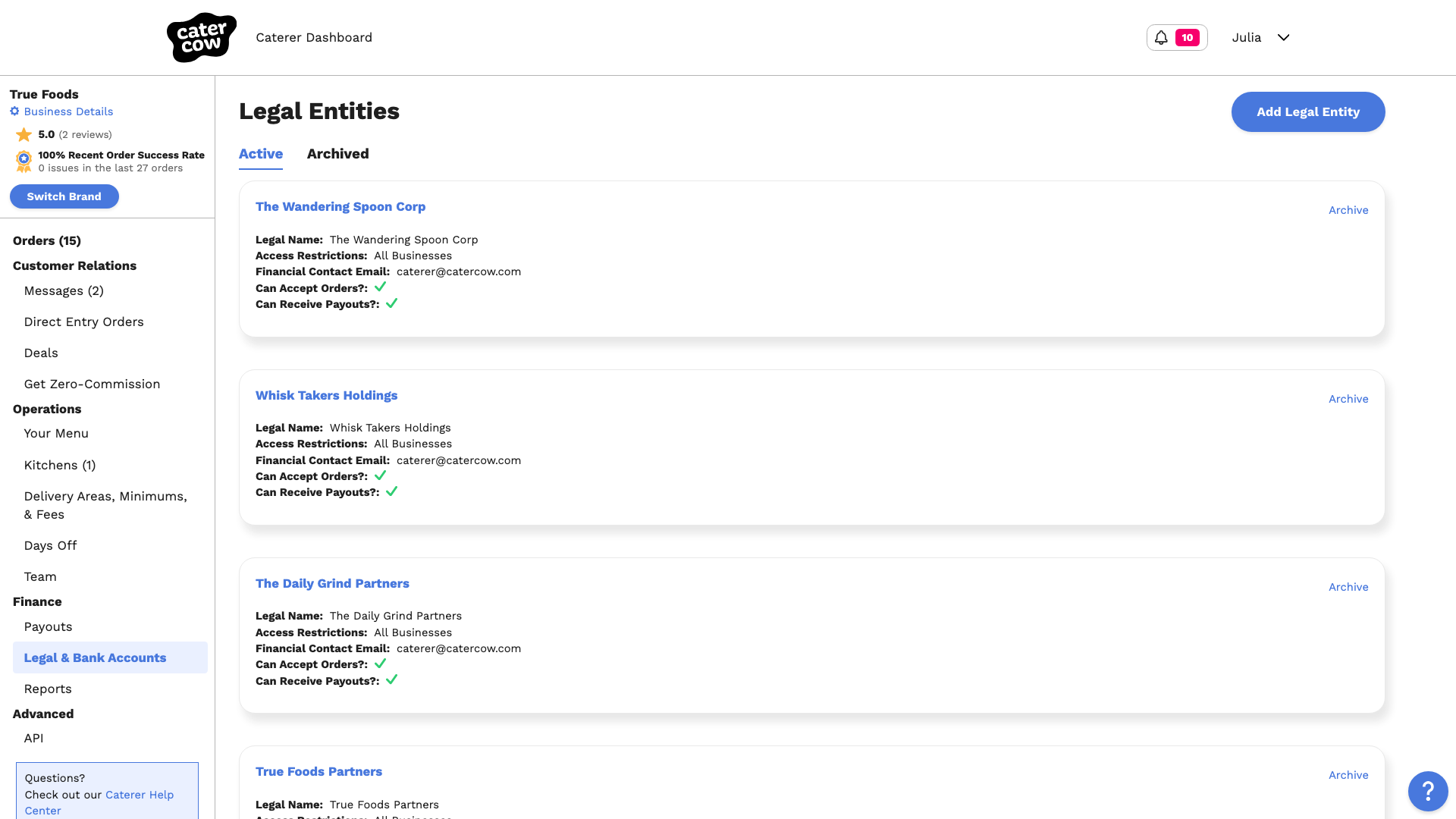This screenshot has width=1456, height=819.
Task: Click Daily Grind Can Accept Orders checkmark
Action: [381, 663]
